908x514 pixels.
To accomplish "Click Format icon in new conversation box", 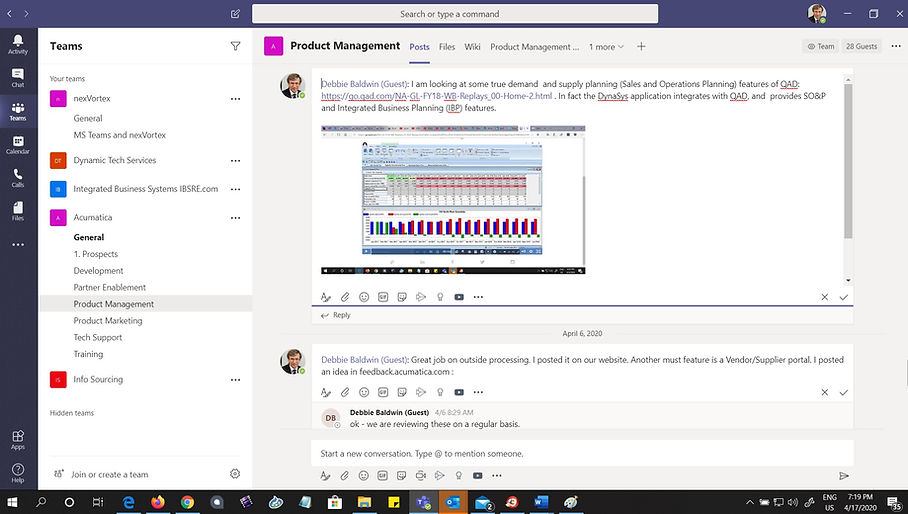I will click(x=325, y=475).
